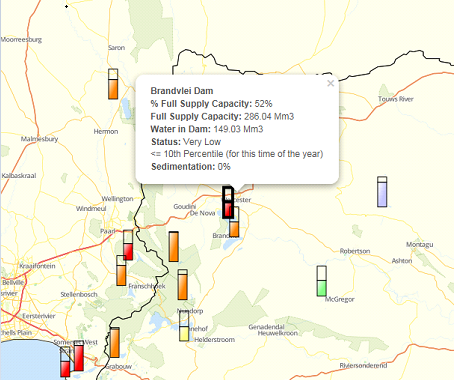Viewport: 454px width, 380px height.
Task: Click the Stellenbosch town label
Action: click(79, 294)
